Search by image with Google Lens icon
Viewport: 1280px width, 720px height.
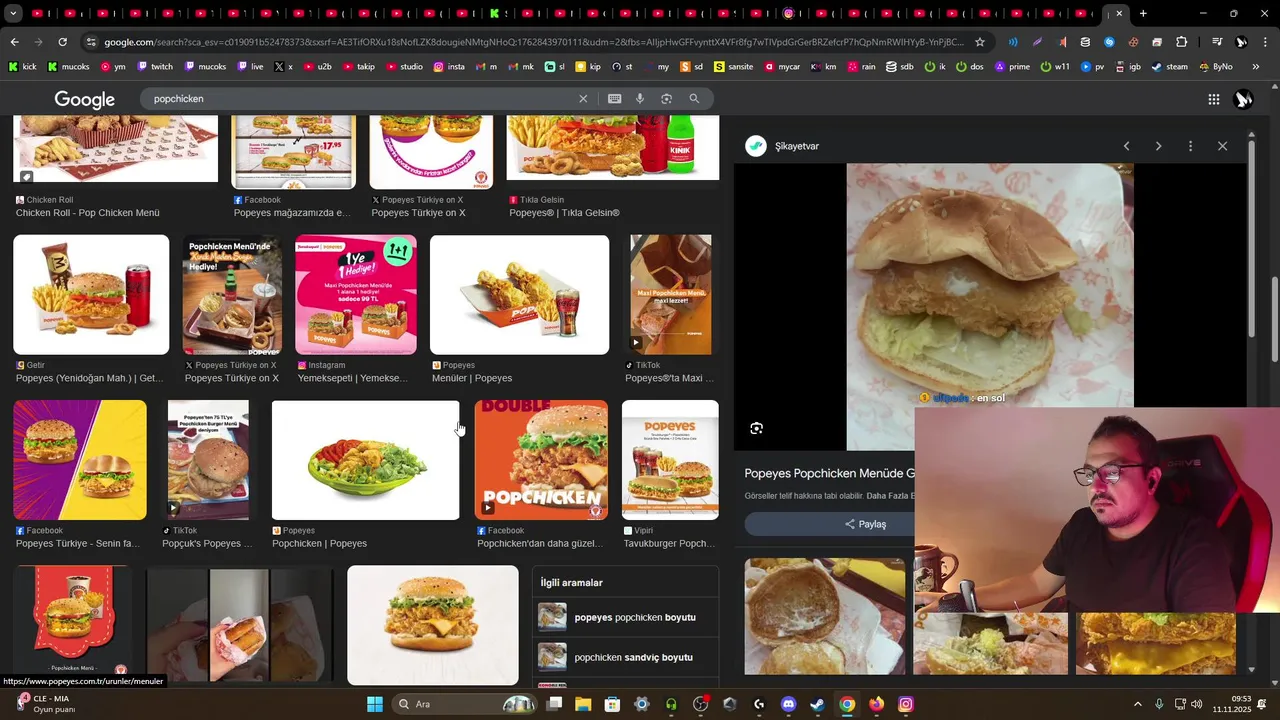666,99
